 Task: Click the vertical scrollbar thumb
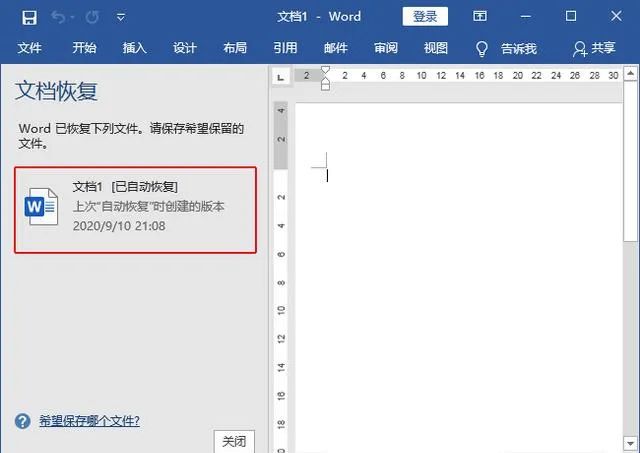[631, 160]
